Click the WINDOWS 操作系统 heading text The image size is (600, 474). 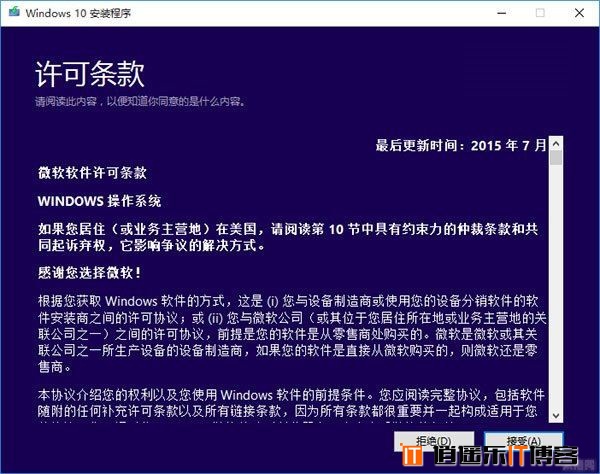pos(99,201)
